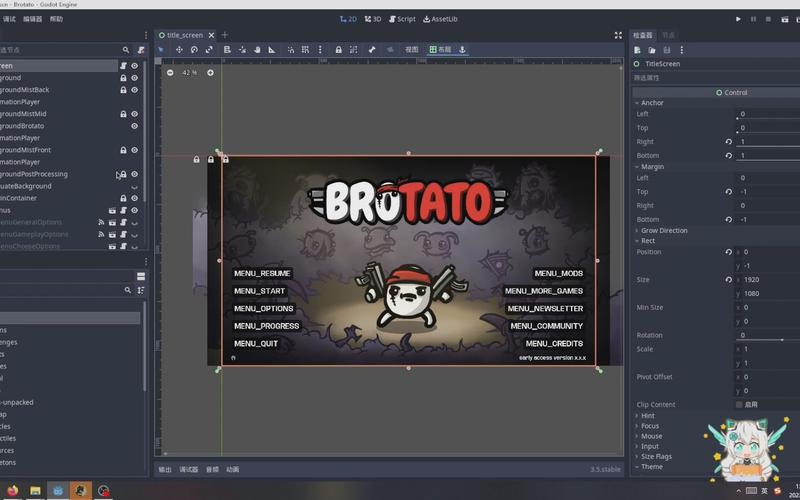
Task: Run the project with the play button
Action: 738,19
